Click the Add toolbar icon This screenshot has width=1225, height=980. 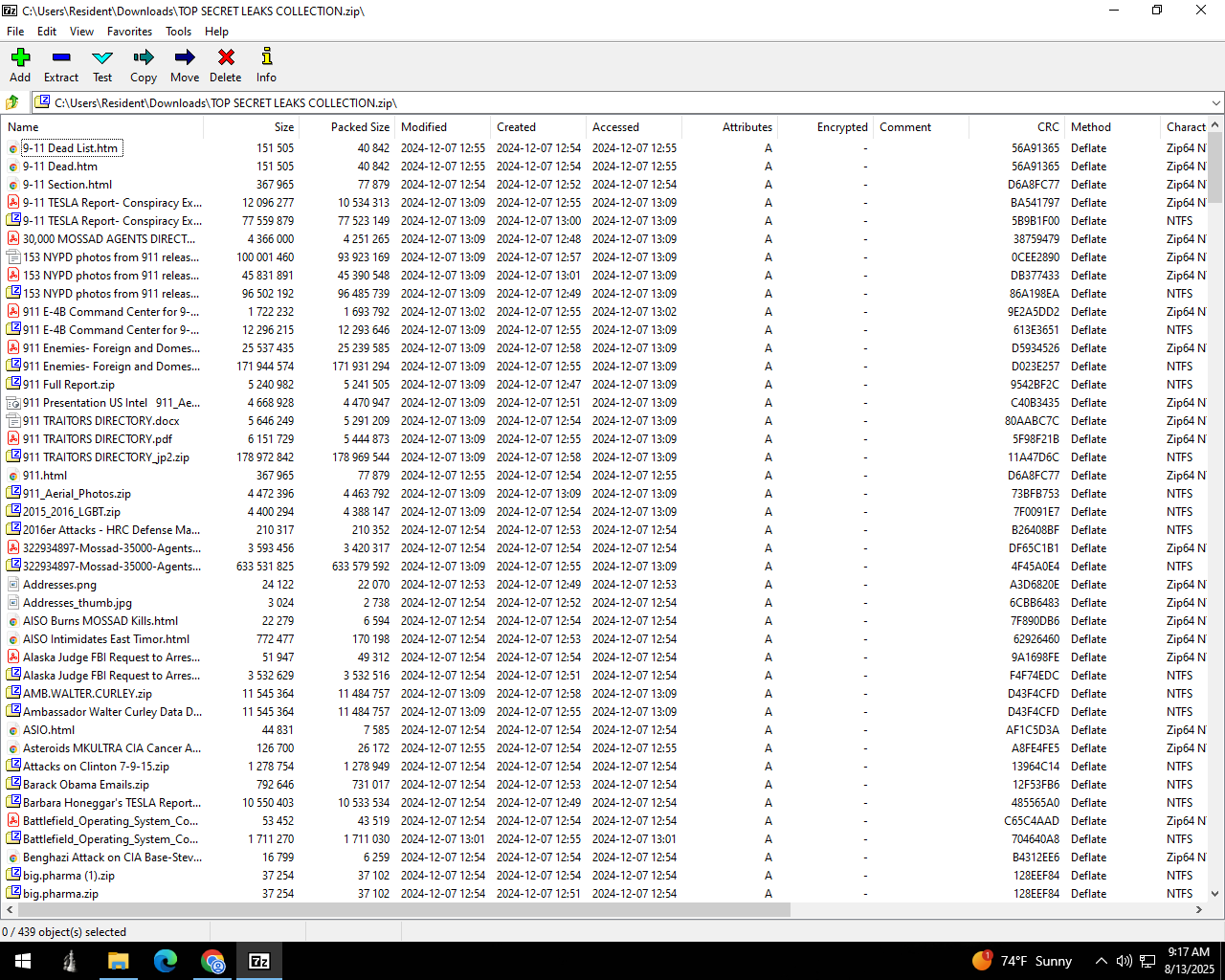pos(20,65)
